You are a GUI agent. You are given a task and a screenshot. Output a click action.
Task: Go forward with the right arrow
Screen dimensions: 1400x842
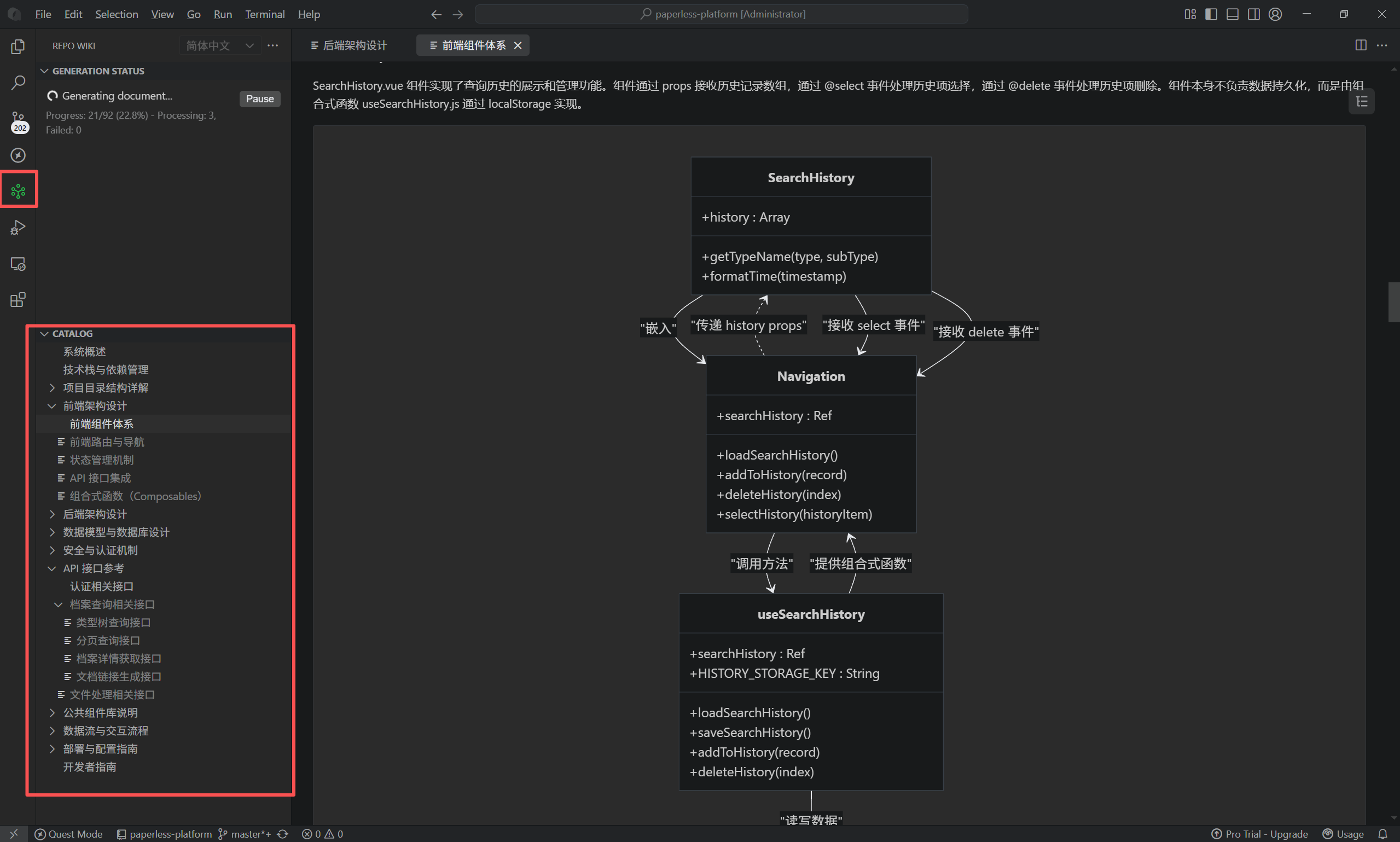click(458, 14)
